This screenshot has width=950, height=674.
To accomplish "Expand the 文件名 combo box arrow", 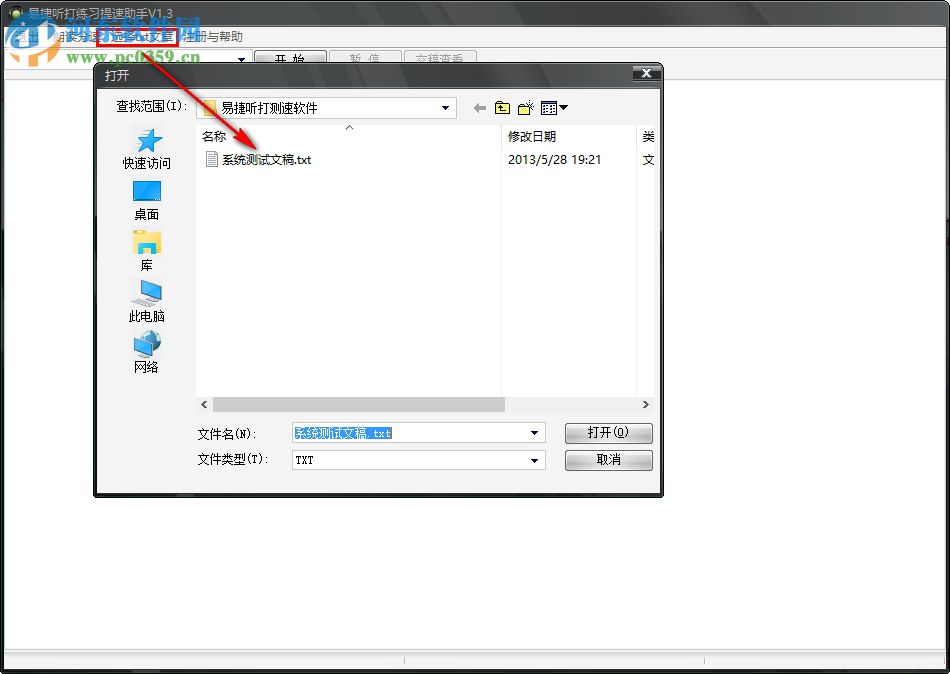I will coord(533,432).
